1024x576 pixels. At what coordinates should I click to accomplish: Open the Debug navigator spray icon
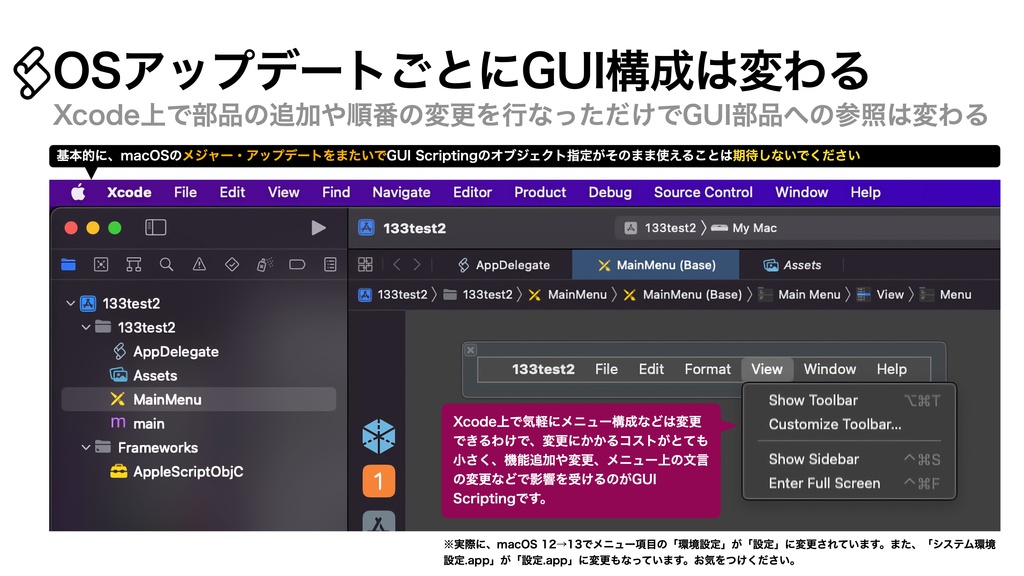pyautogui.click(x=264, y=263)
